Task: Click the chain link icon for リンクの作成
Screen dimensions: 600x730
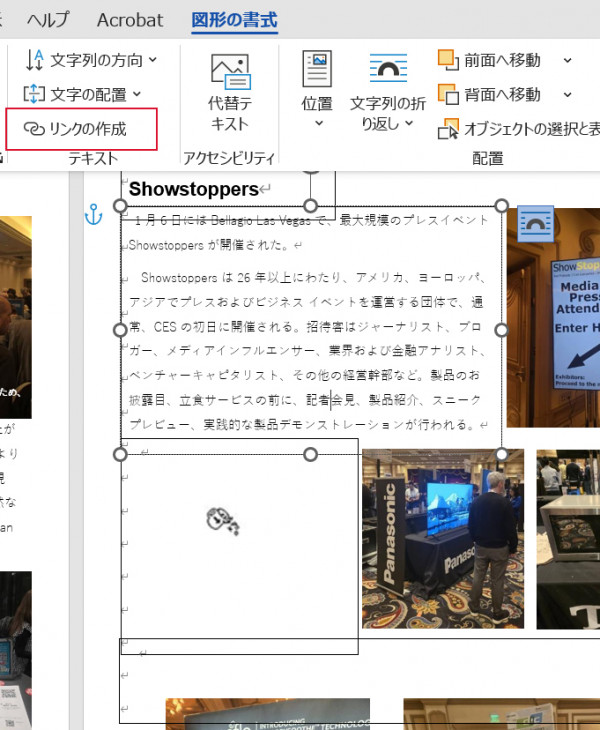Action: point(34,129)
